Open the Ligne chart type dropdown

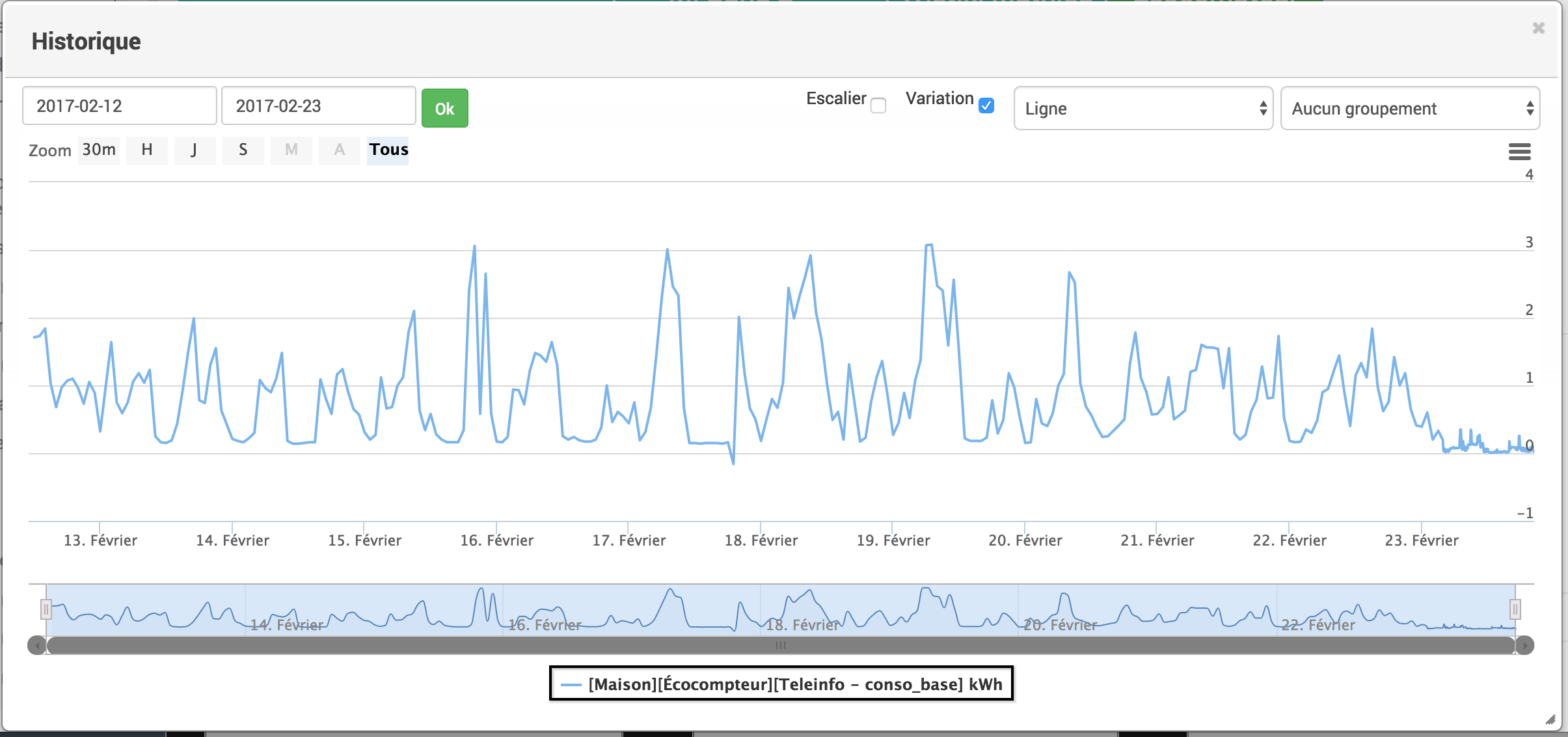[x=1143, y=108]
